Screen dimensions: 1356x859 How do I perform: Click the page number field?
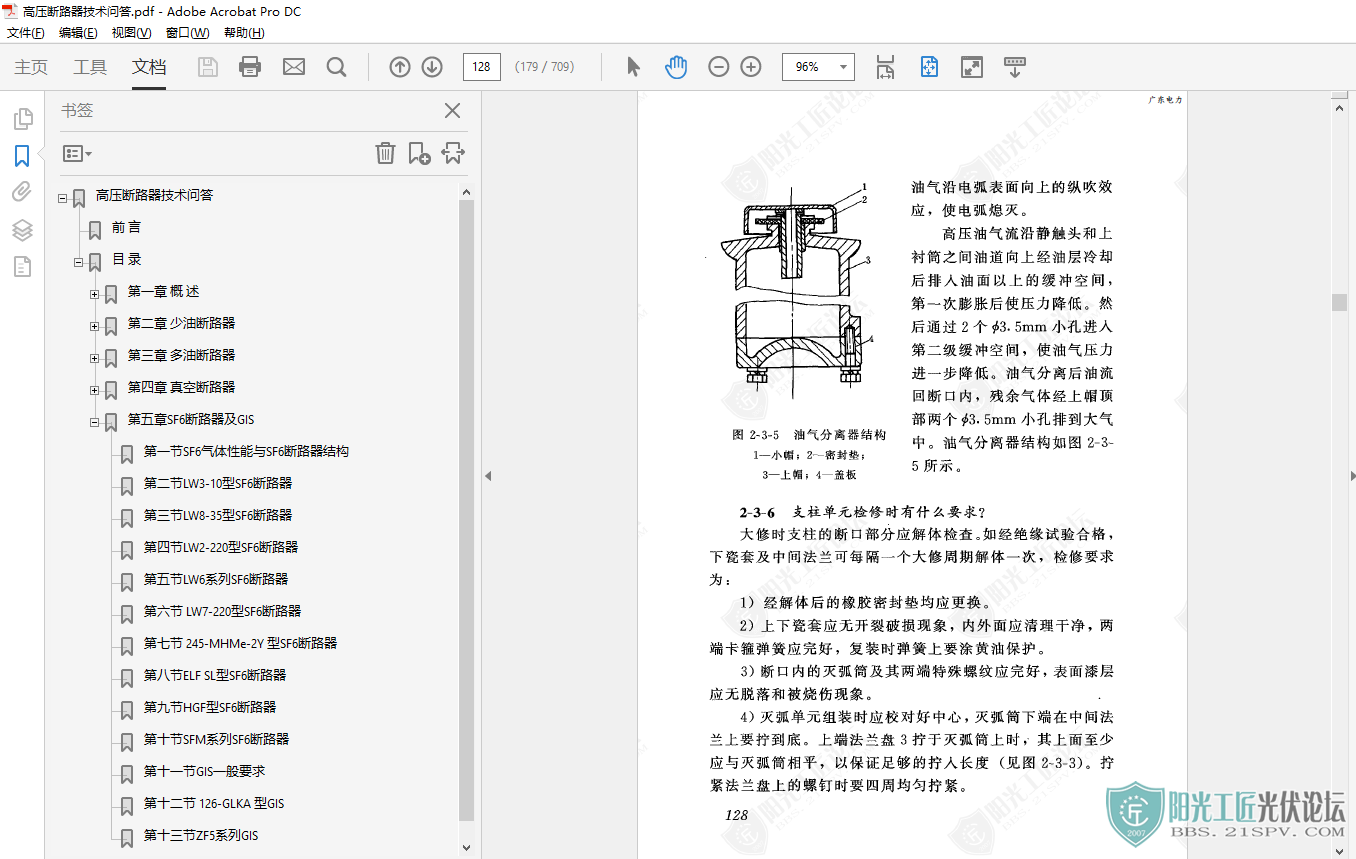[482, 67]
